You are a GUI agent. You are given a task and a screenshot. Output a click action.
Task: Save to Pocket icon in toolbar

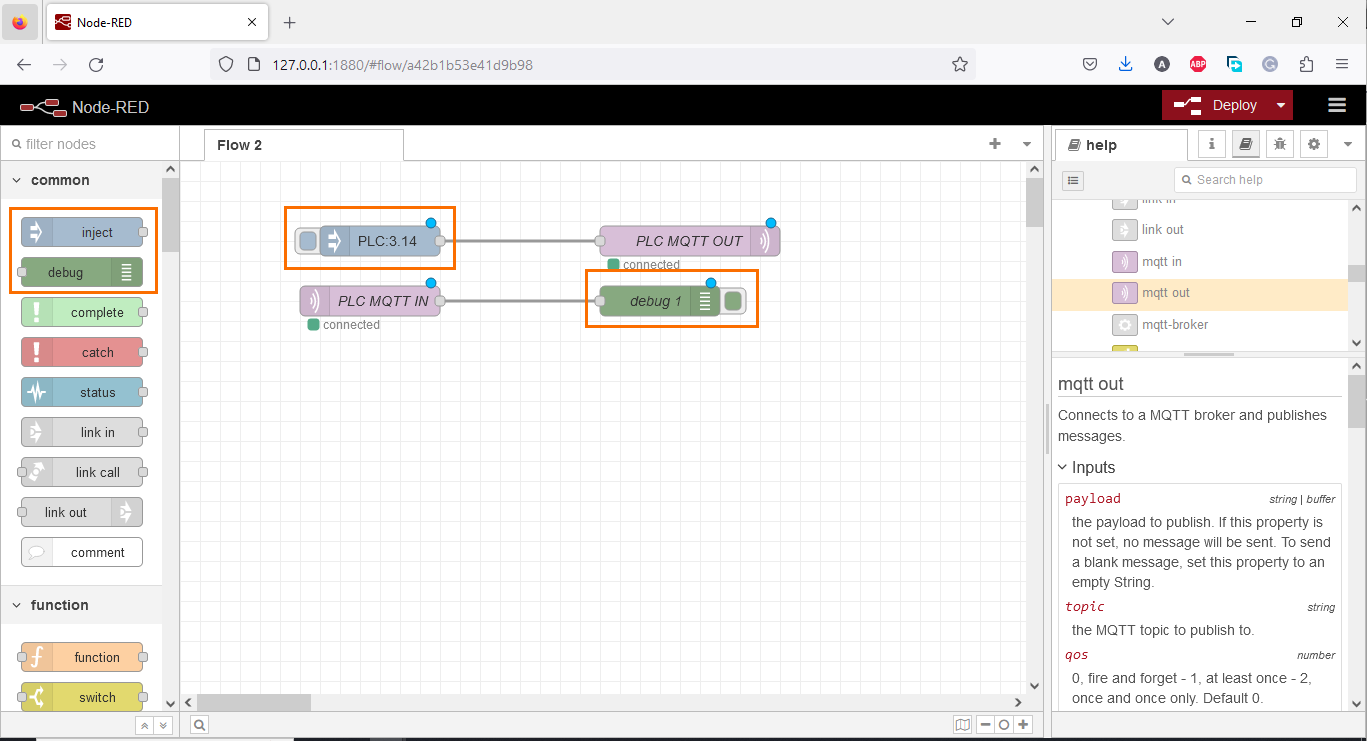[x=1090, y=64]
